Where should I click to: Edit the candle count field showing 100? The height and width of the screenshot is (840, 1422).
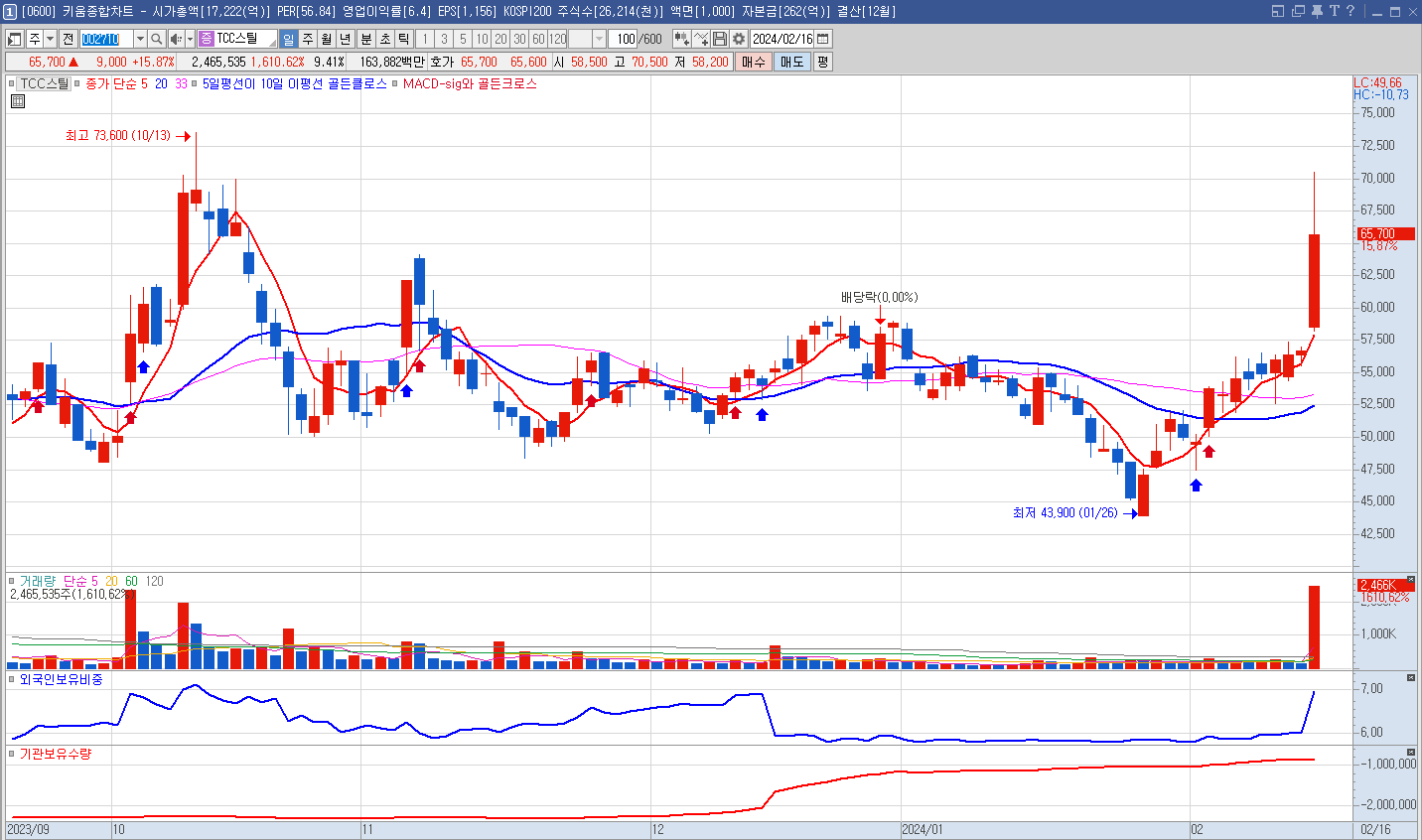623,39
